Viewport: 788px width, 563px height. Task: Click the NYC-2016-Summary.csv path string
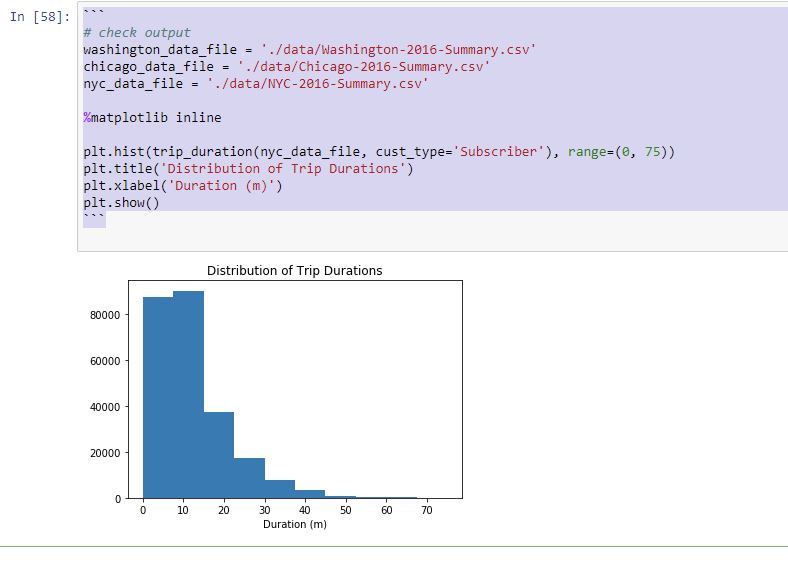coord(318,83)
